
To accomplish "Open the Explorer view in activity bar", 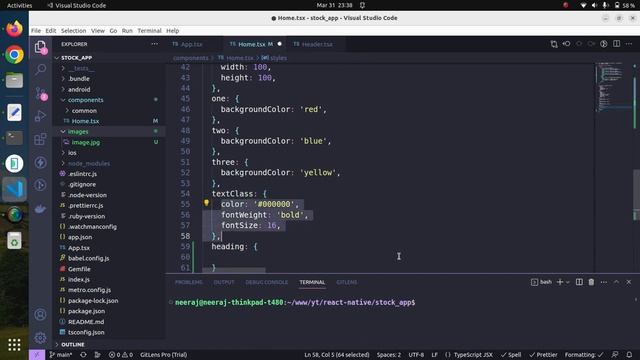I will click(x=40, y=48).
